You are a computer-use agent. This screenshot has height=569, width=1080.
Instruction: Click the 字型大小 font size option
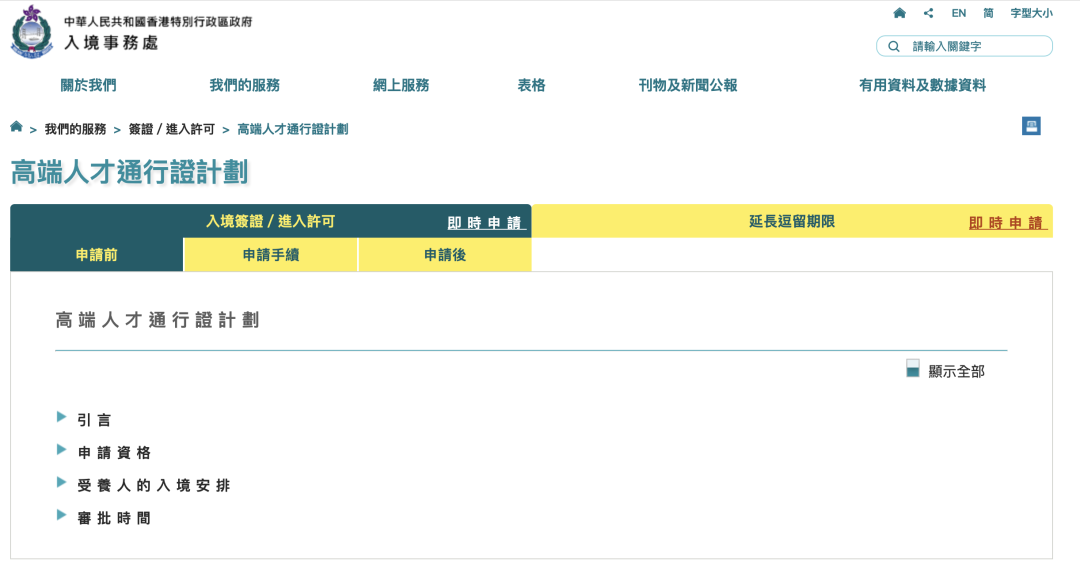pyautogui.click(x=1031, y=13)
